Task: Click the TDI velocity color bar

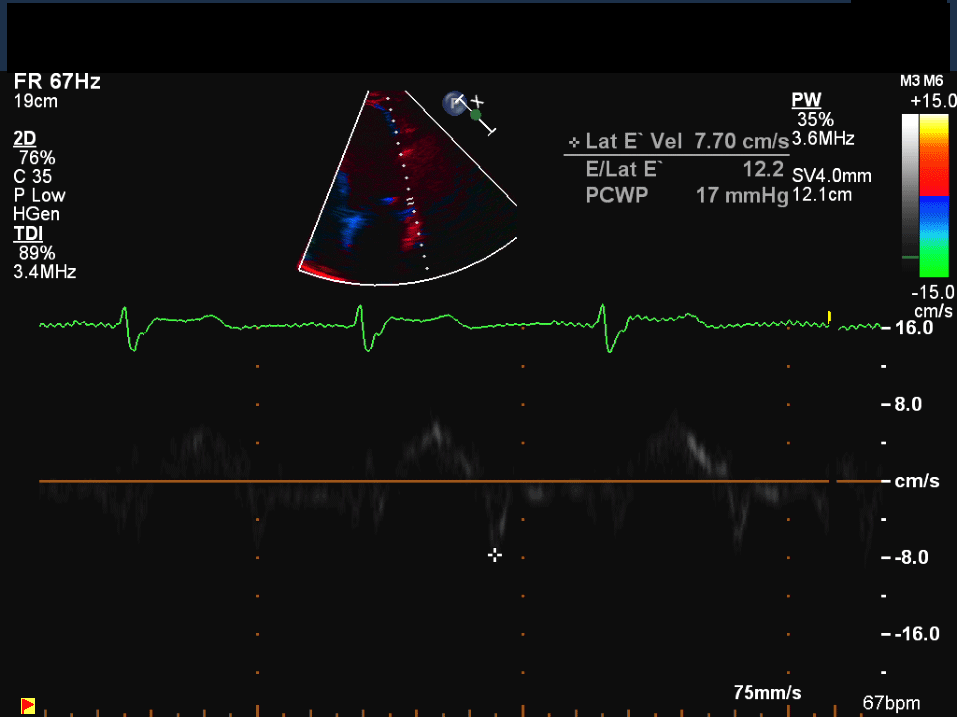Action: (x=933, y=194)
